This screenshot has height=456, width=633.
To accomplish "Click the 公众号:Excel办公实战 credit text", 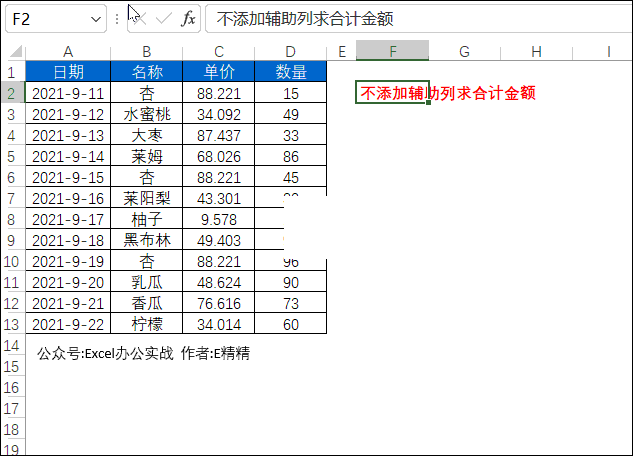I will (x=105, y=354).
